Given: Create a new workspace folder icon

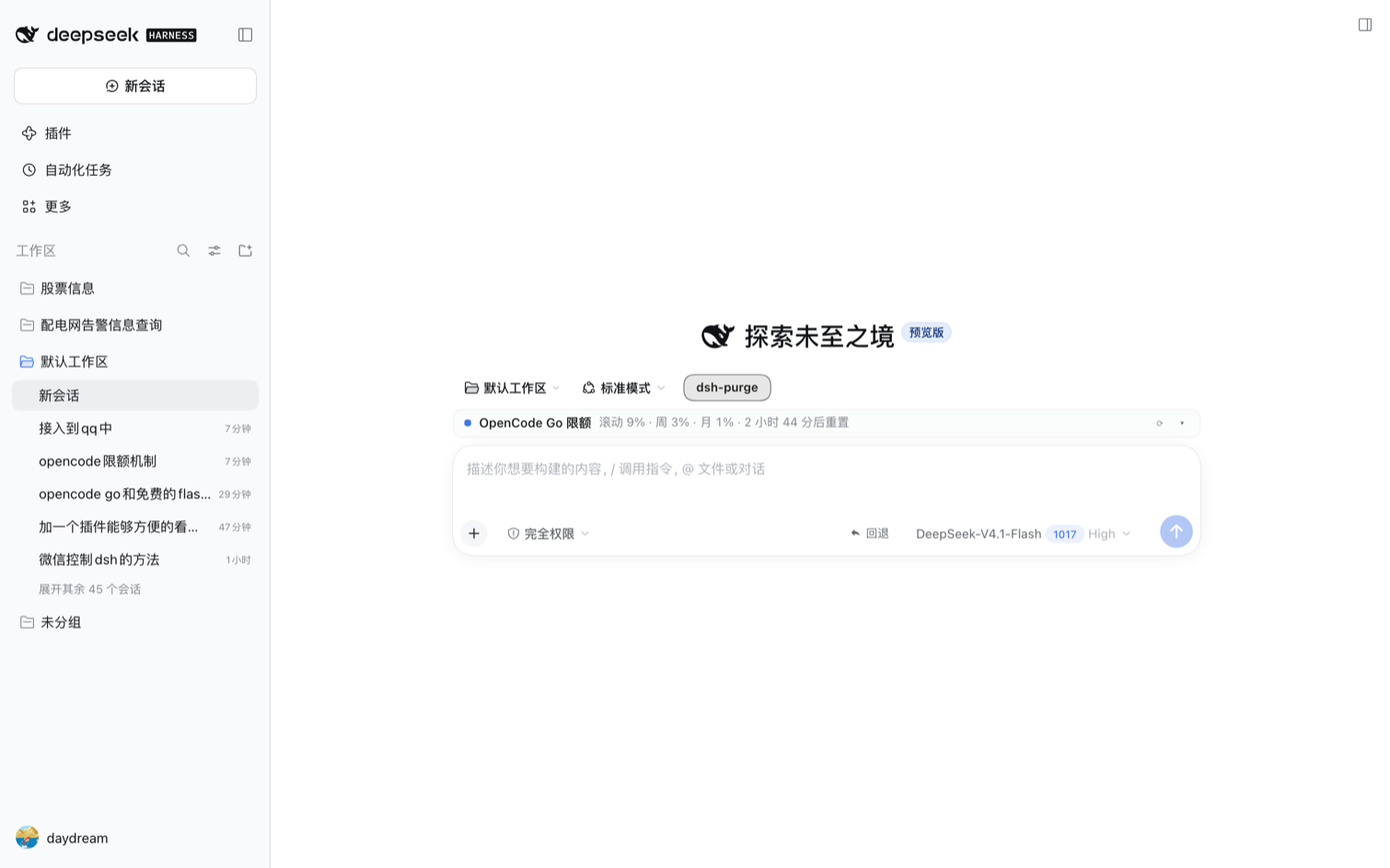Looking at the screenshot, I should pyautogui.click(x=245, y=250).
